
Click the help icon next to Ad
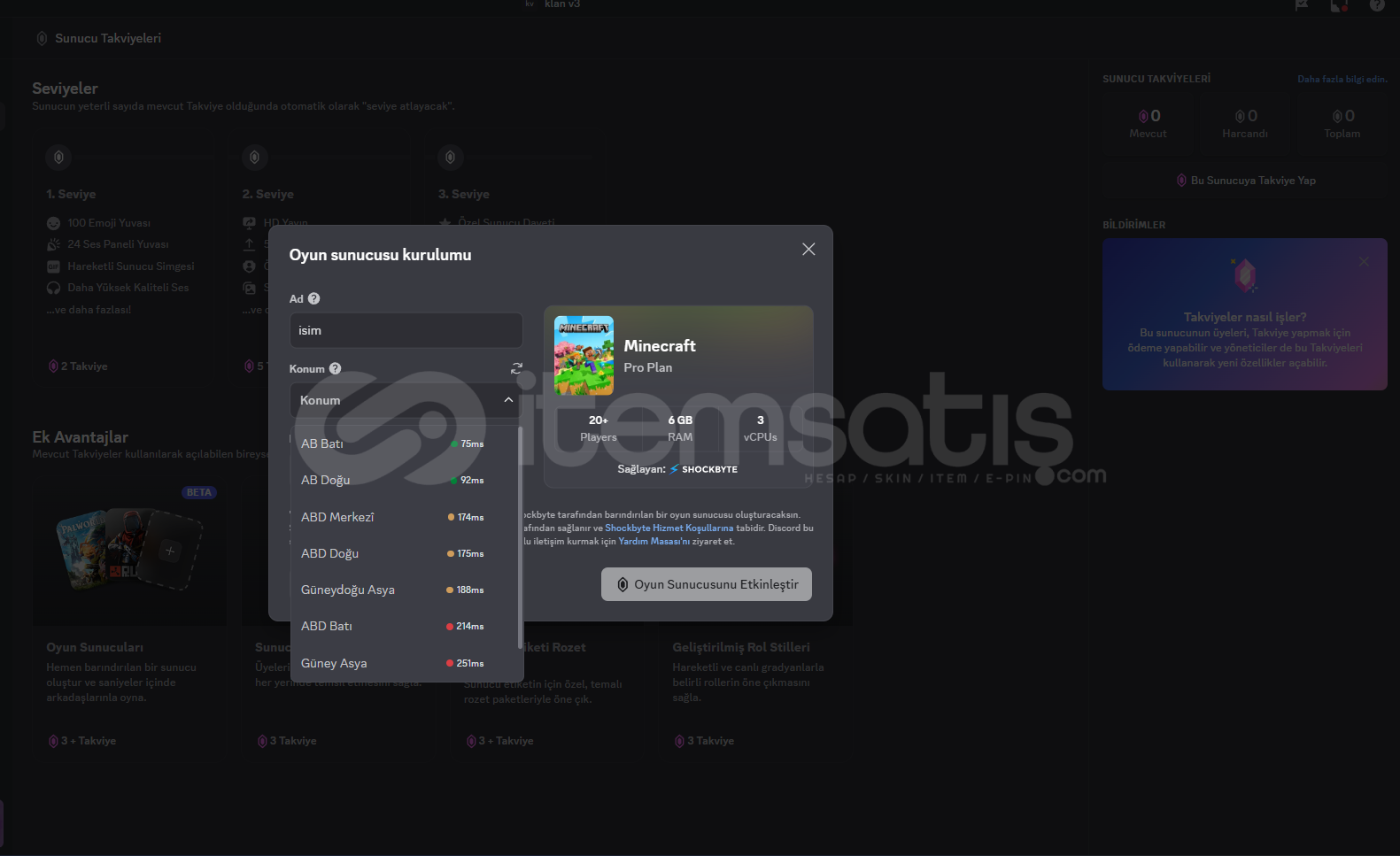point(313,299)
